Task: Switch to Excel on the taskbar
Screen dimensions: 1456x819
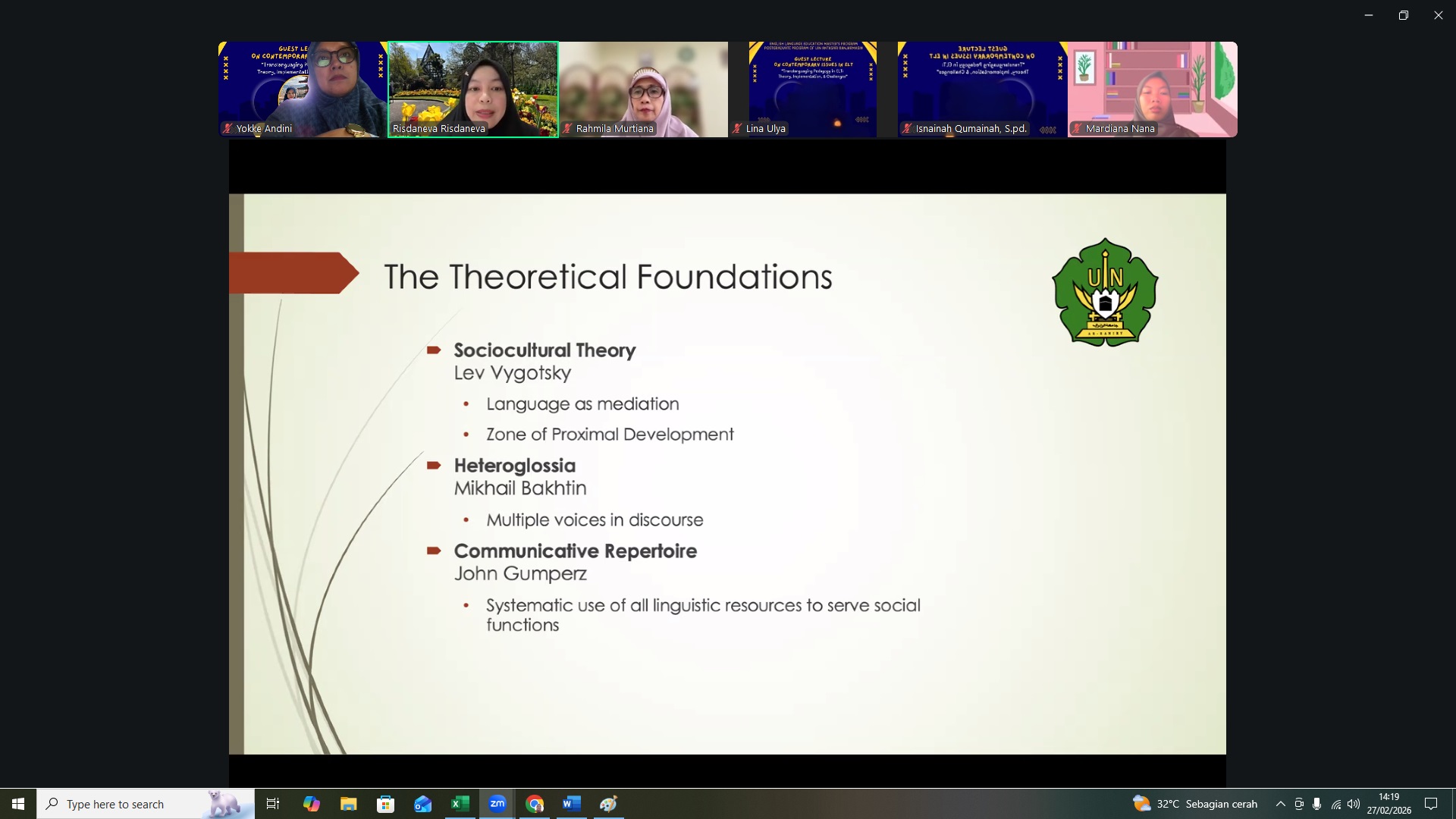Action: 460,804
